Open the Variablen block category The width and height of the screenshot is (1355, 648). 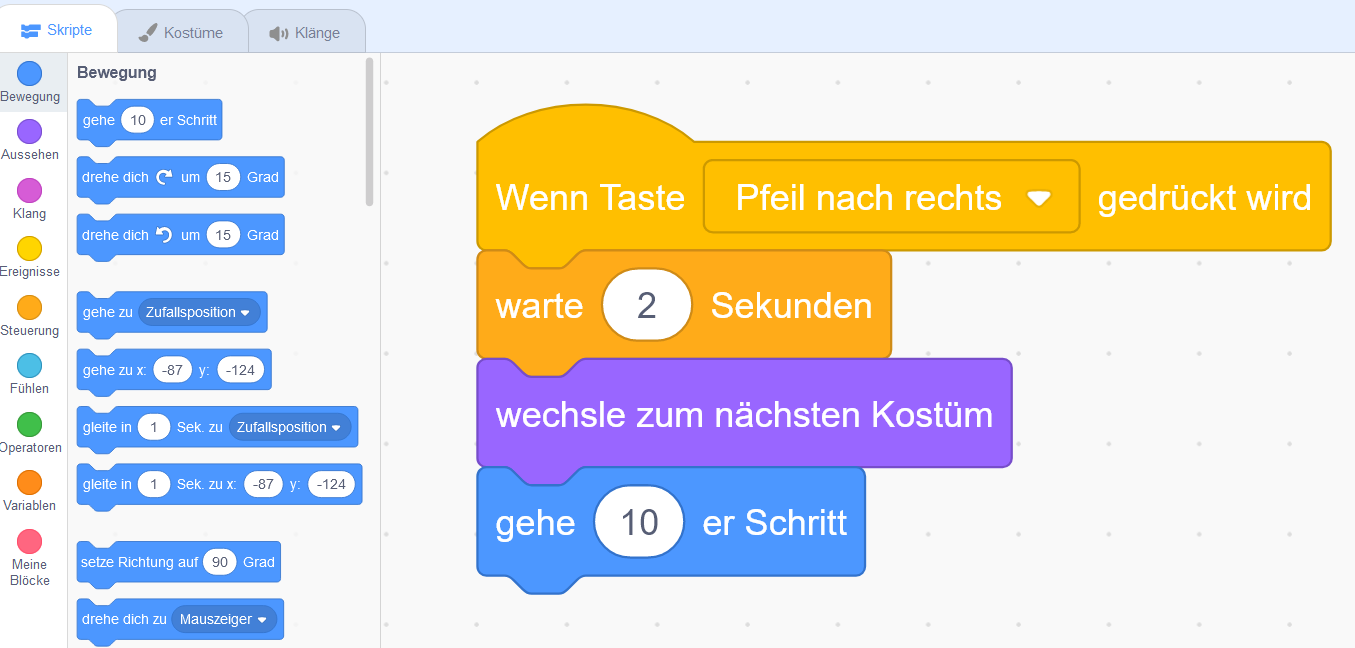[30, 482]
